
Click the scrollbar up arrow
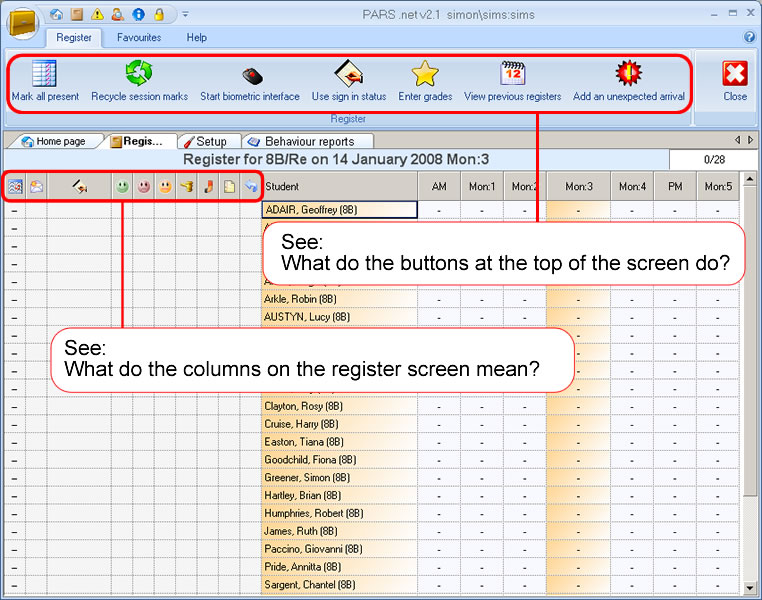750,179
